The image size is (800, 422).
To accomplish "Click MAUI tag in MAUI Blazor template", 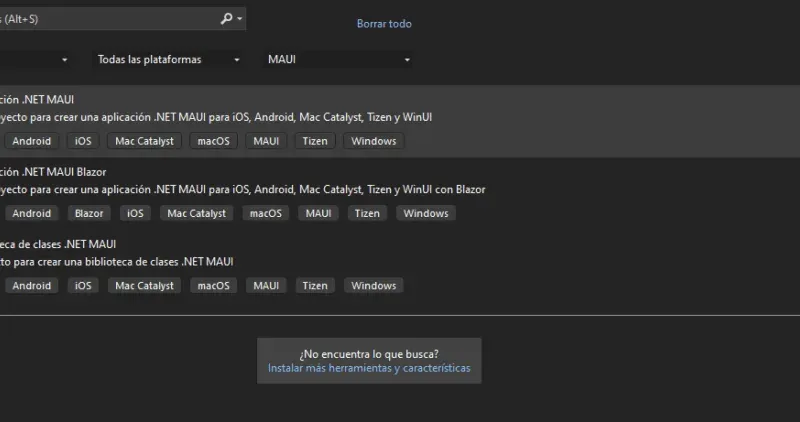I will [318, 214].
